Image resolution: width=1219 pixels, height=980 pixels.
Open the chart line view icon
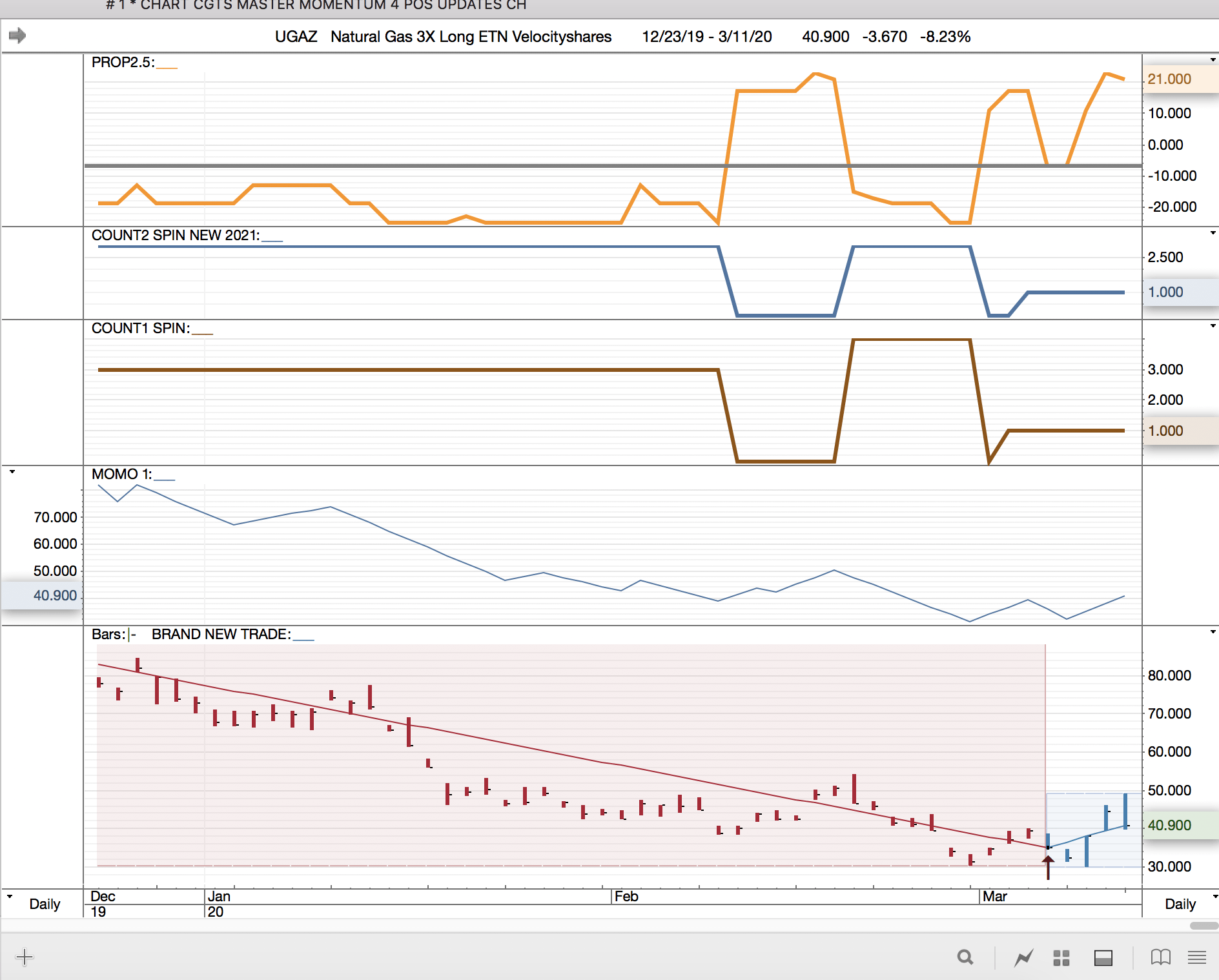click(x=1023, y=957)
